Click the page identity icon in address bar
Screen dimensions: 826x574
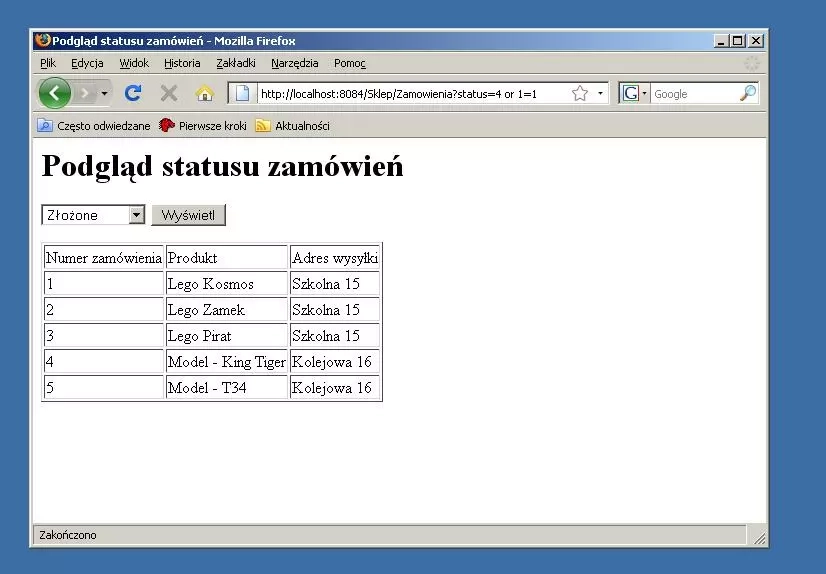coord(242,94)
